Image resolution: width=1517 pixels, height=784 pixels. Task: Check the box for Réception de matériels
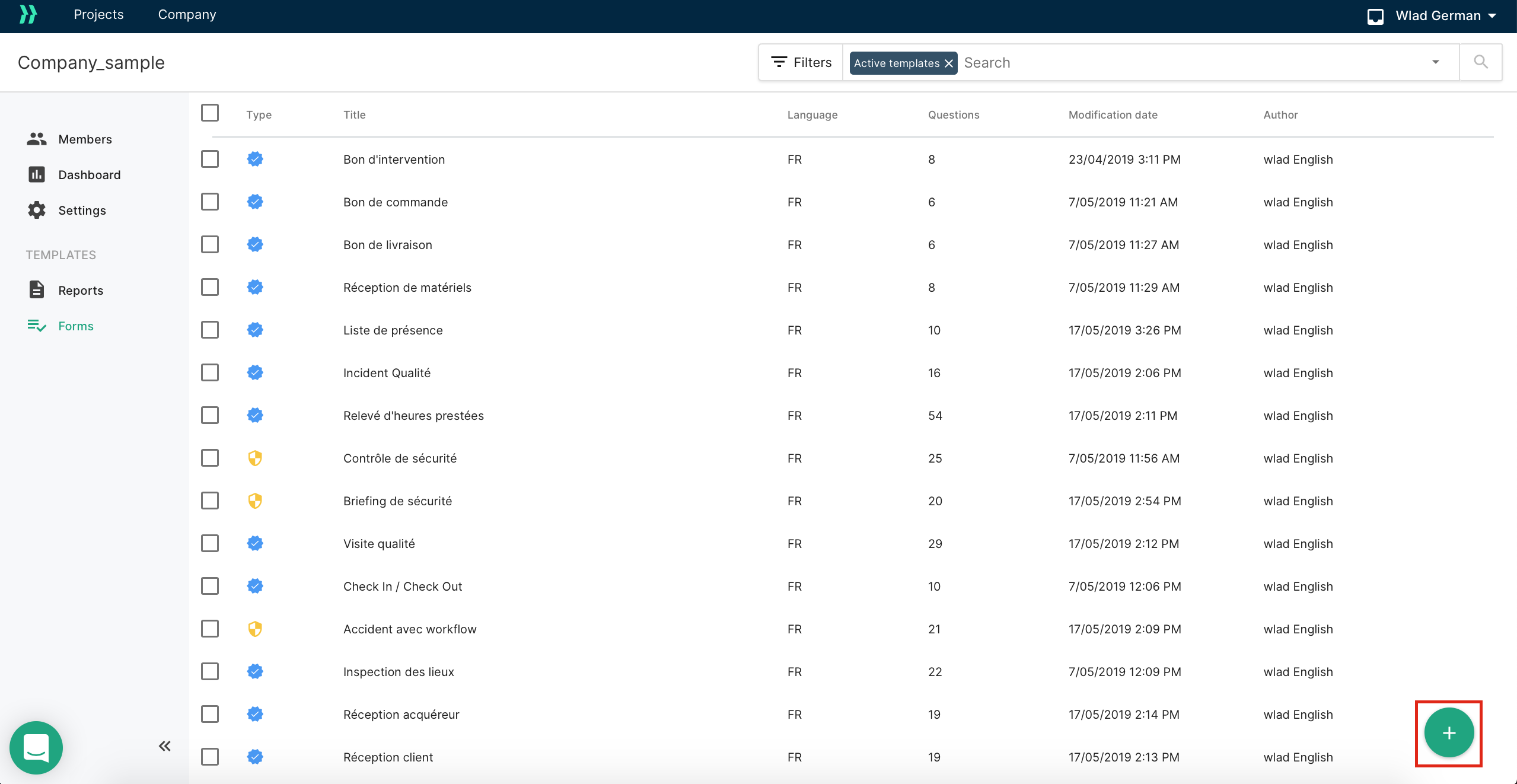point(210,287)
